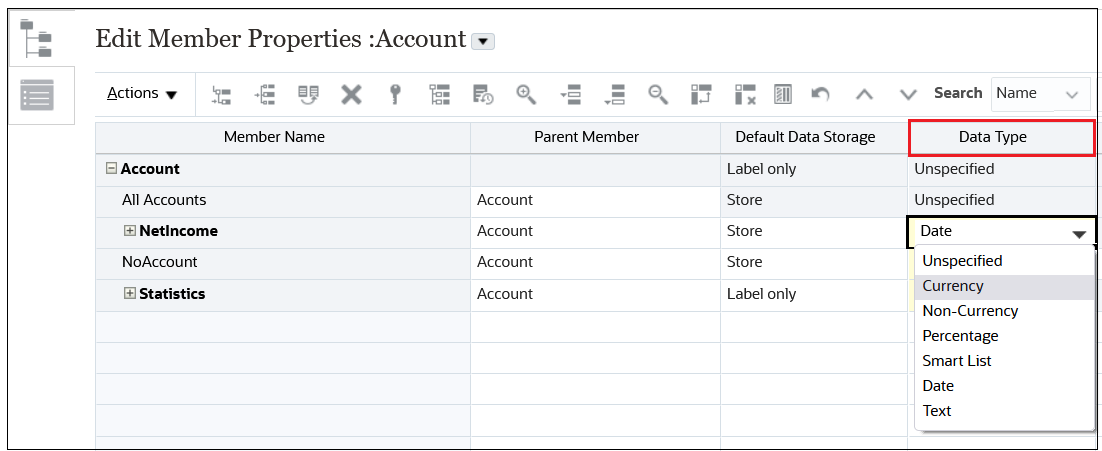Click the zoom out magnifier icon

pyautogui.click(x=657, y=94)
